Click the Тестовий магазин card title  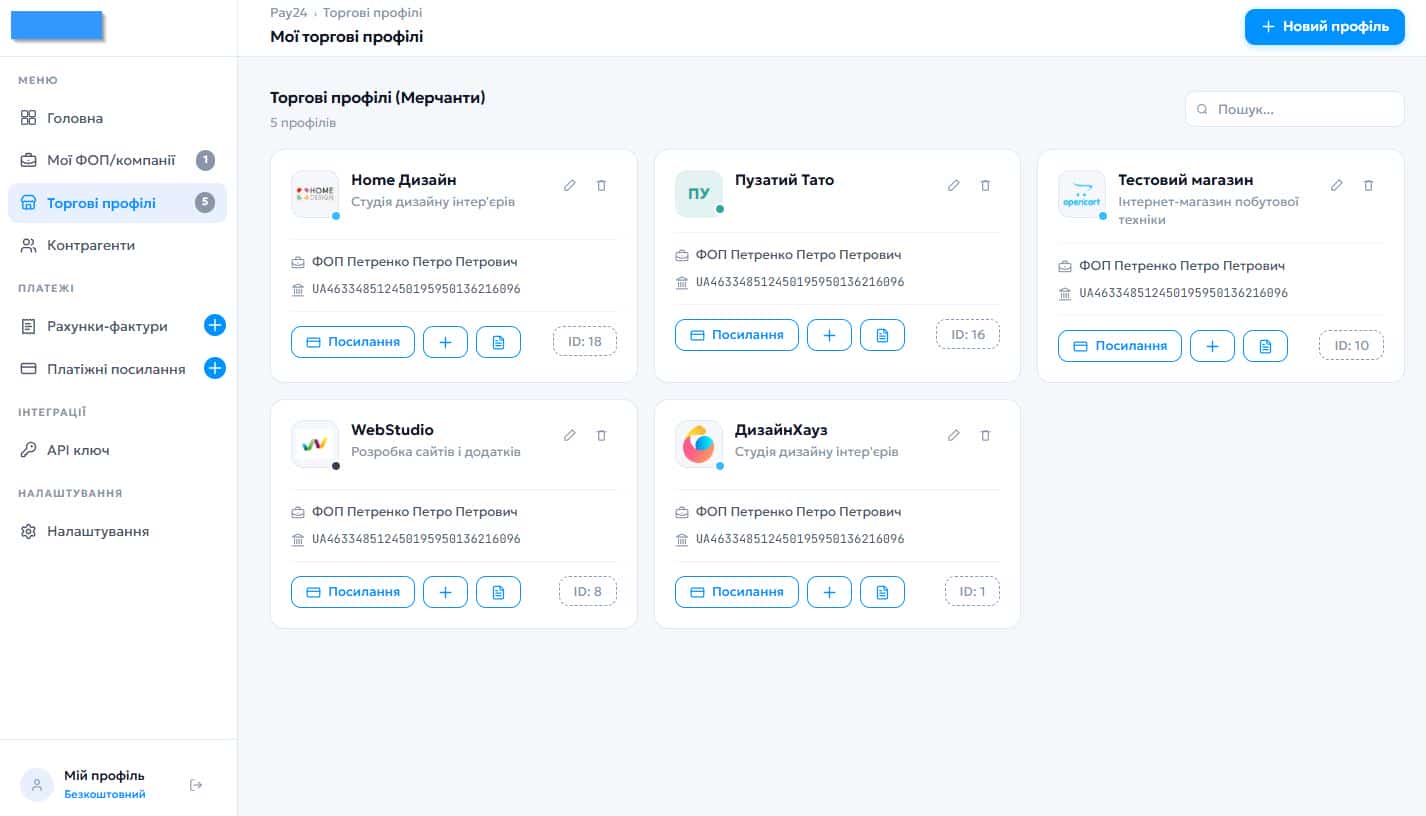(1186, 180)
